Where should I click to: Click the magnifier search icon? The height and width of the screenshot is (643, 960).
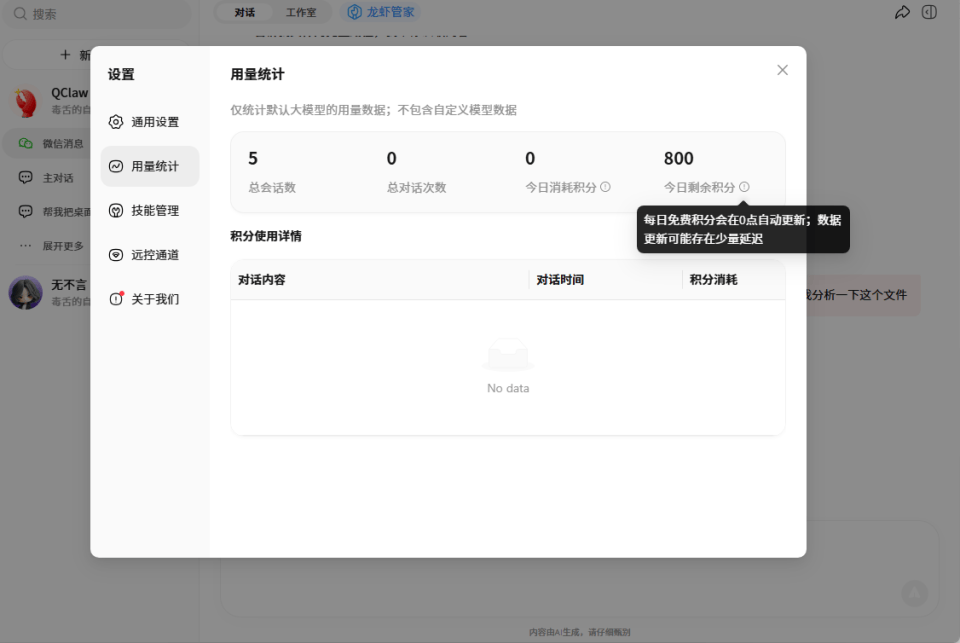coord(20,13)
